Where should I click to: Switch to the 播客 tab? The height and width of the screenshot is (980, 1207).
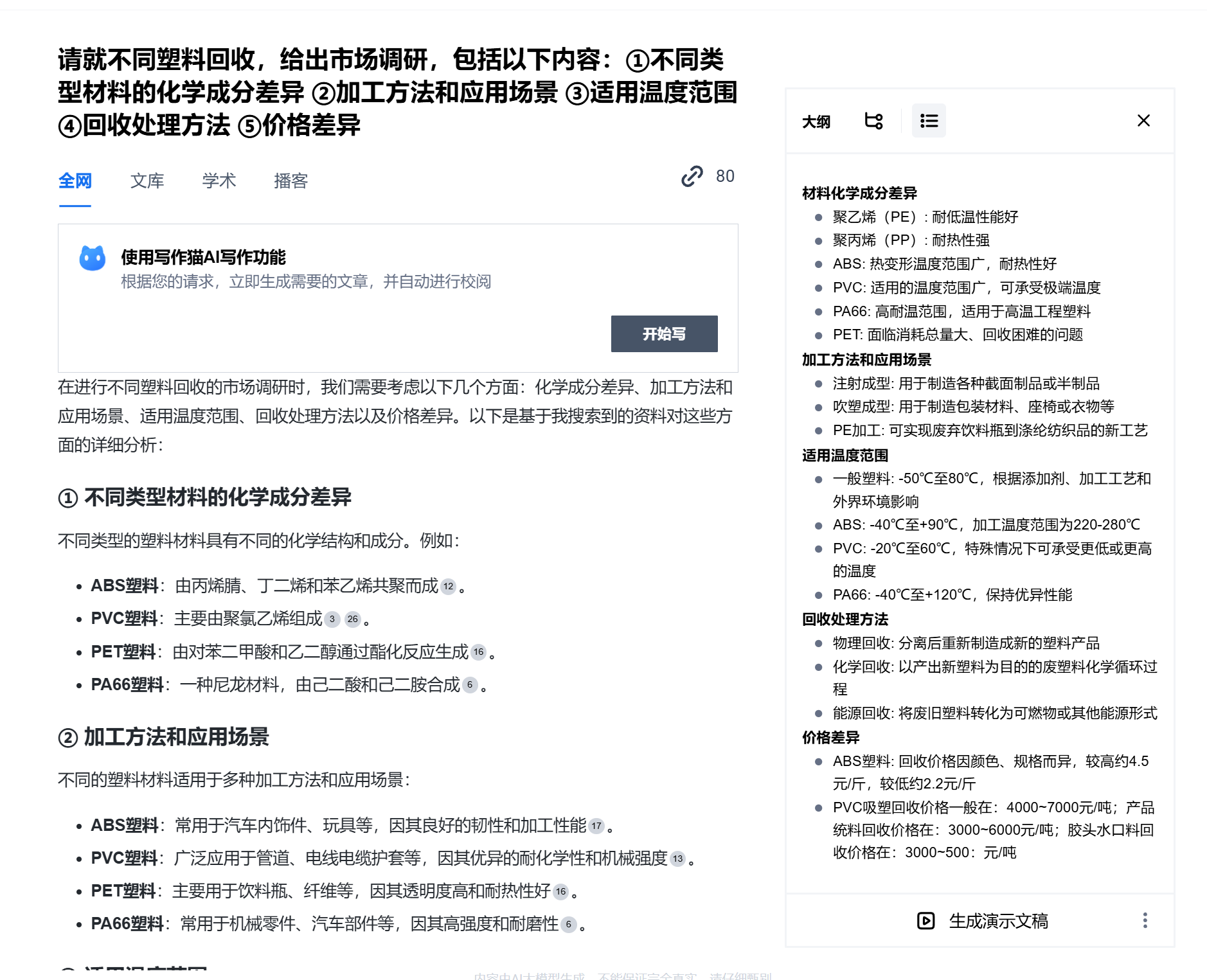[x=291, y=181]
